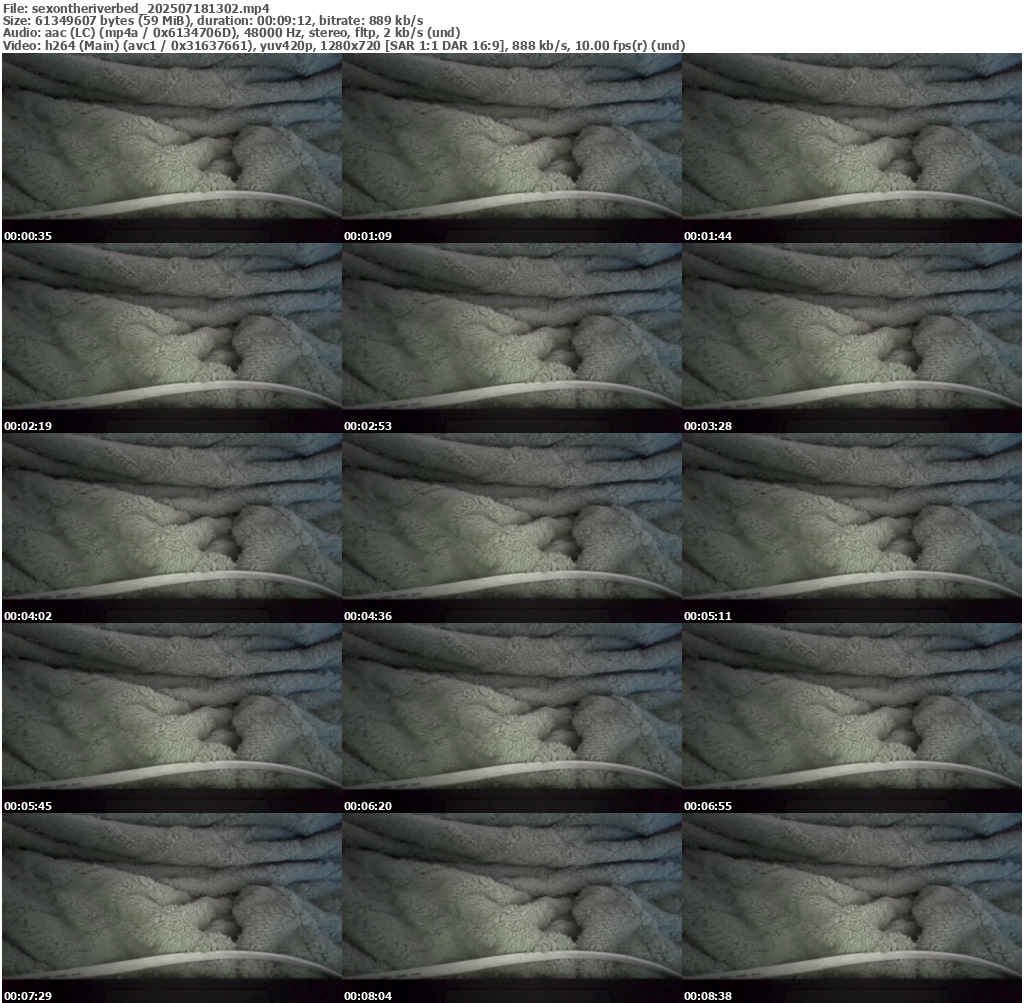The height and width of the screenshot is (1003, 1024).
Task: Click the Size and duration info line
Action: point(213,20)
